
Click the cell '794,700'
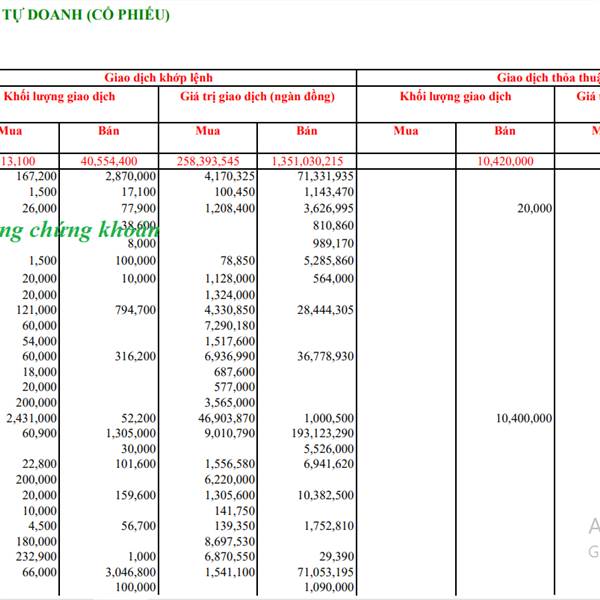[135, 310]
